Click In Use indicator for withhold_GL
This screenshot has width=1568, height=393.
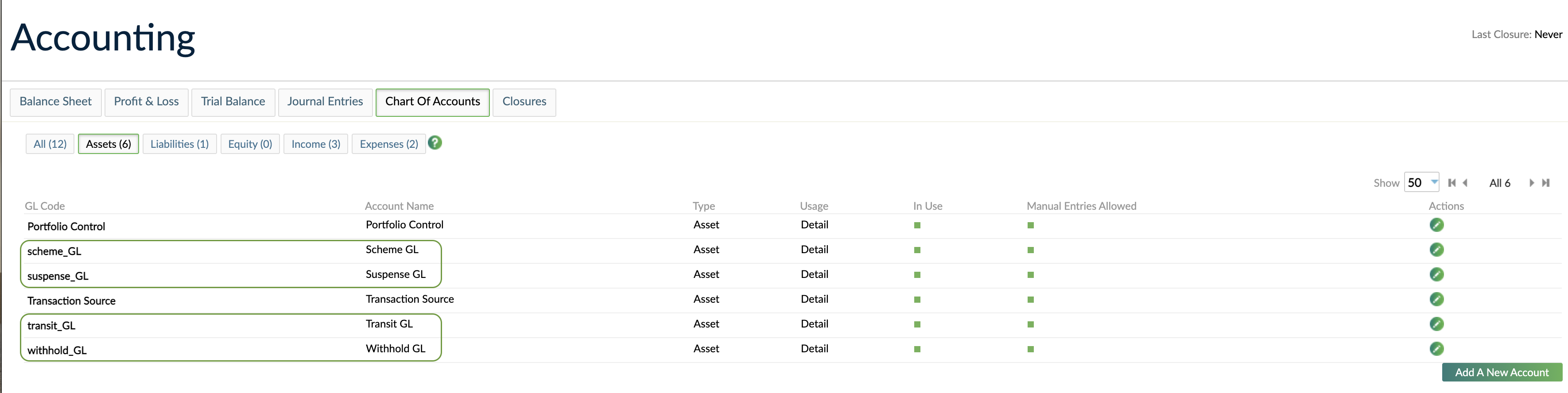[917, 349]
